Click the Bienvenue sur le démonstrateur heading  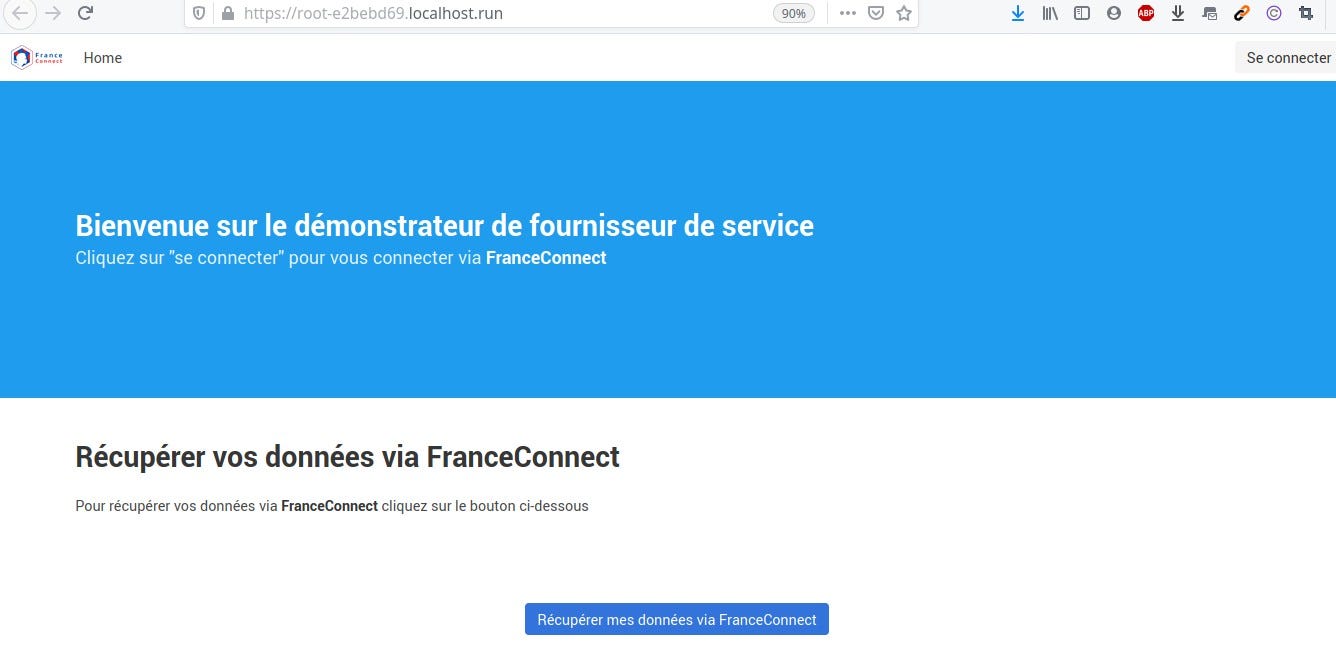[x=445, y=225]
